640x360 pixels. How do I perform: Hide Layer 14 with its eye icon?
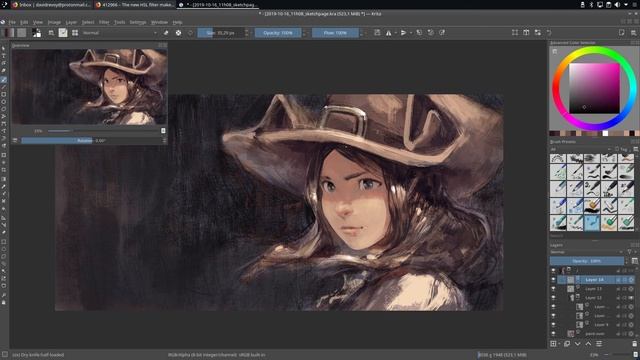(x=553, y=280)
